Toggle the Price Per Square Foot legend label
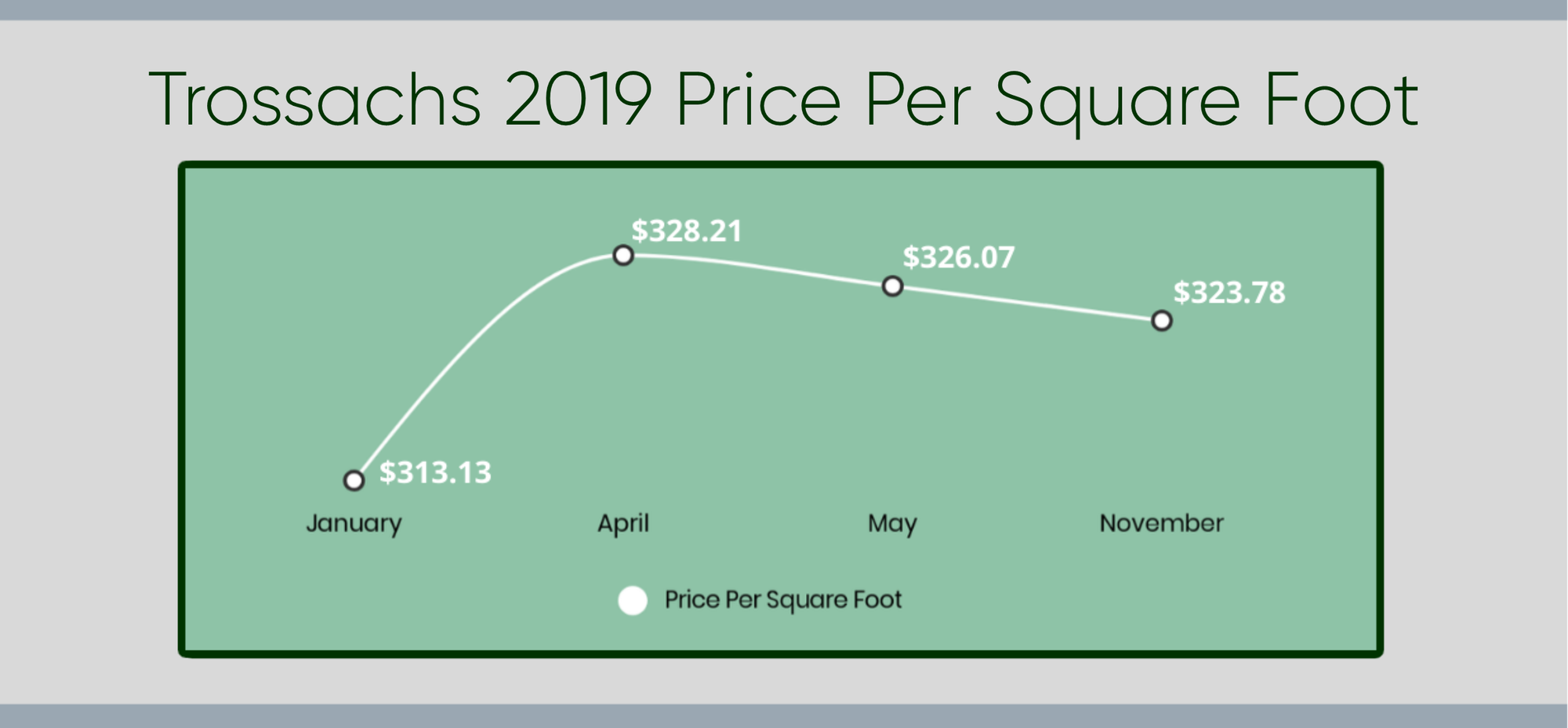 (782, 600)
